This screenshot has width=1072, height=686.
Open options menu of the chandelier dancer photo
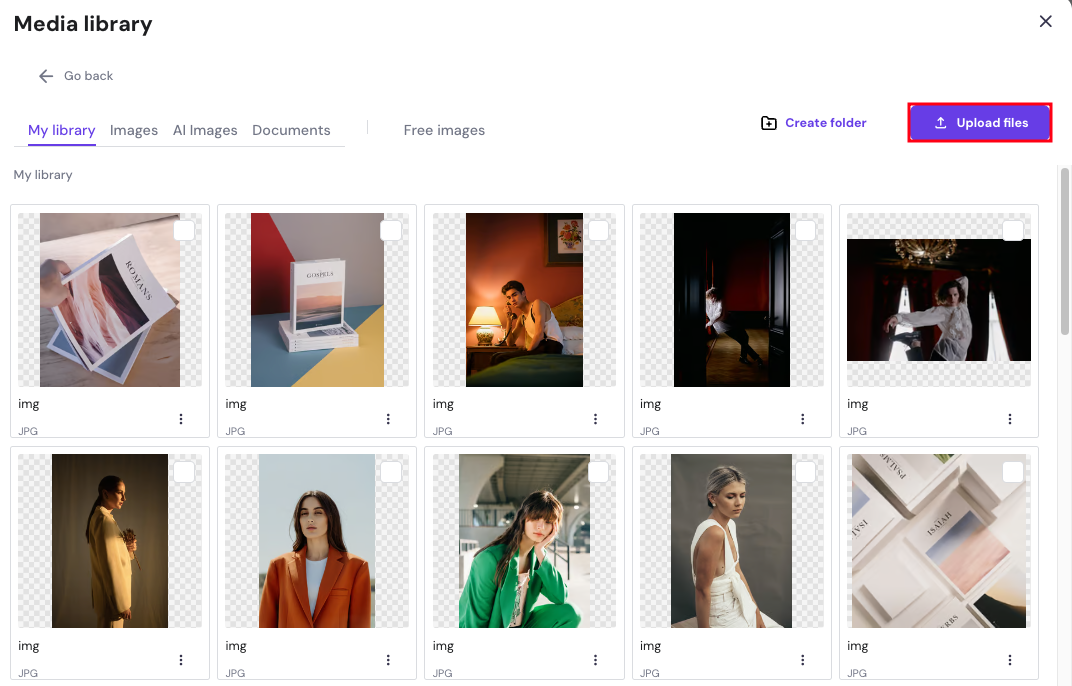click(1009, 418)
